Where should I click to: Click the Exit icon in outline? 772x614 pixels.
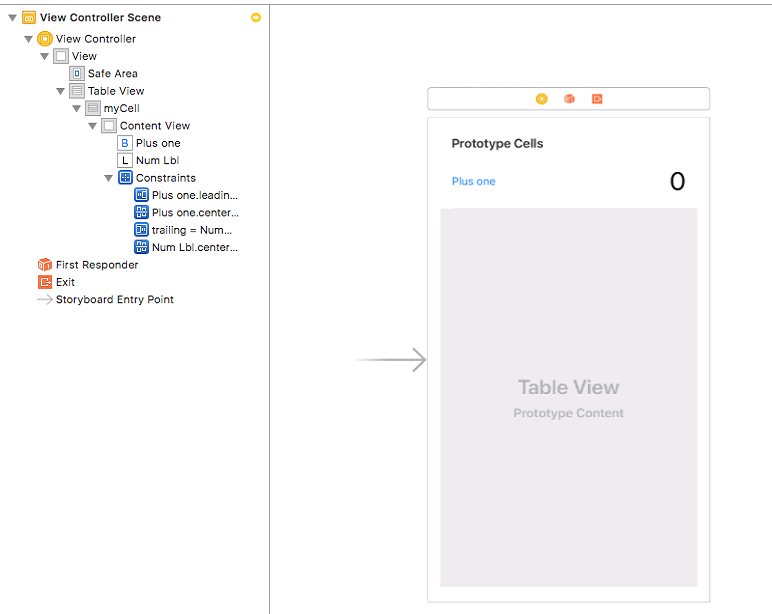point(45,282)
